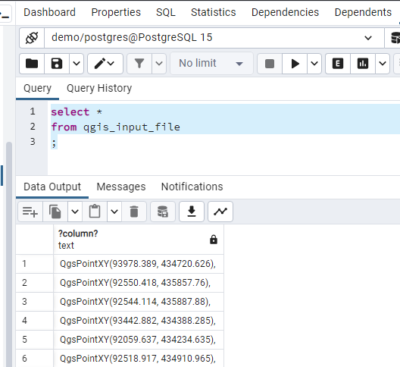400x367 pixels.
Task: Select result row number 4 header
Action: pos(35,321)
